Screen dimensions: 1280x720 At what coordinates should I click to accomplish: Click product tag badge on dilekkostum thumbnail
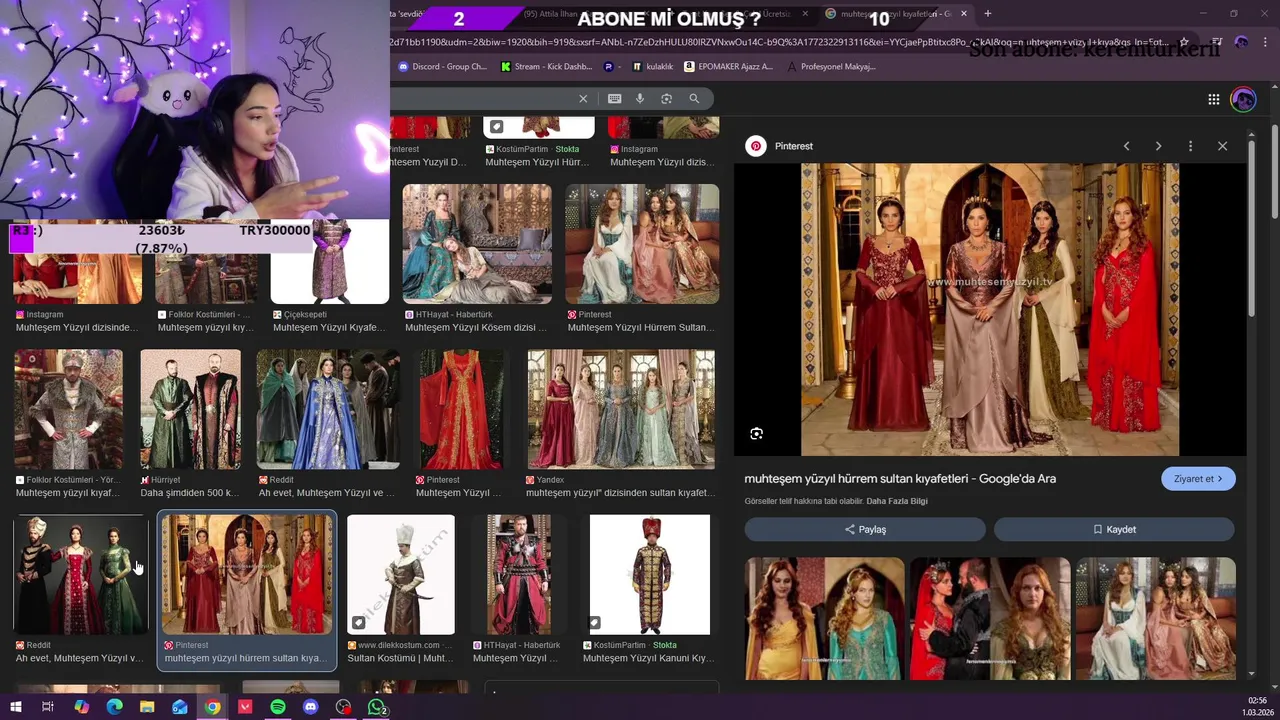coord(358,623)
